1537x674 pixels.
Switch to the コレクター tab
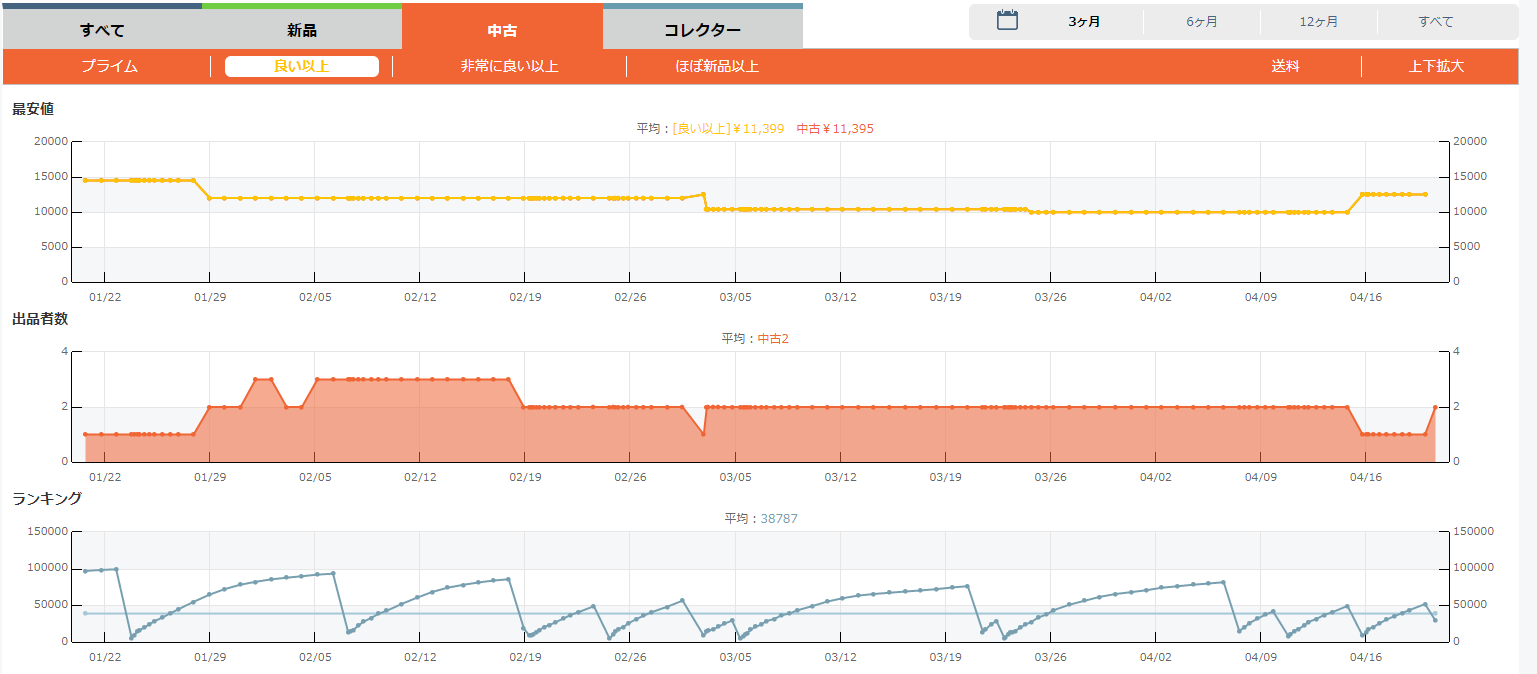702,30
